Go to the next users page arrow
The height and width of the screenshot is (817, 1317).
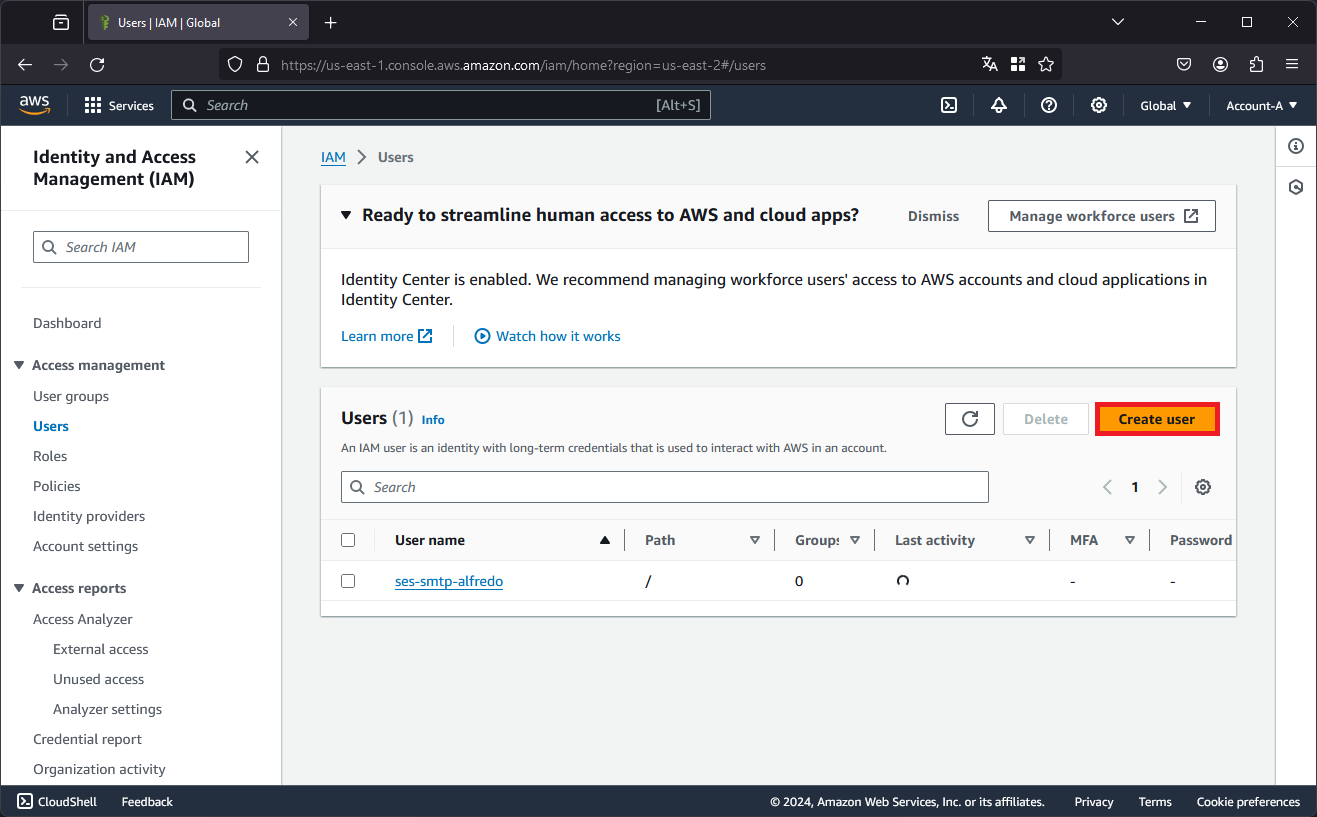(1162, 487)
